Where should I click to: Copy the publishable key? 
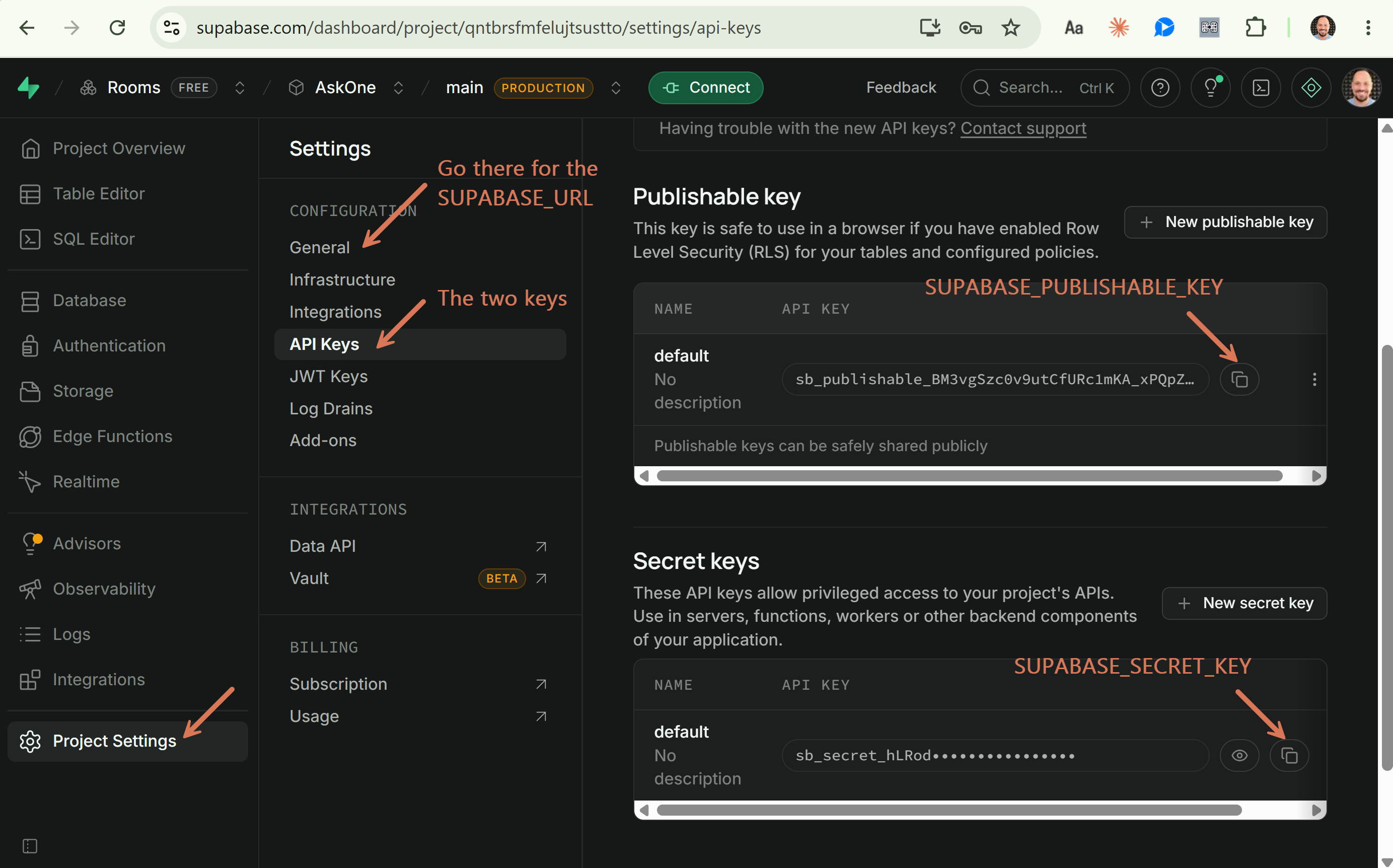(x=1239, y=380)
